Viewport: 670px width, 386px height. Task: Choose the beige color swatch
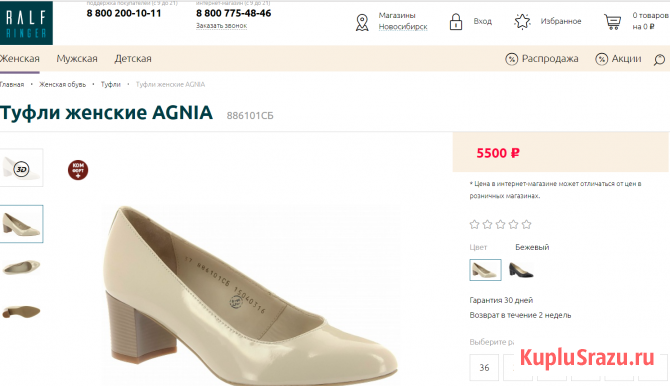click(485, 270)
